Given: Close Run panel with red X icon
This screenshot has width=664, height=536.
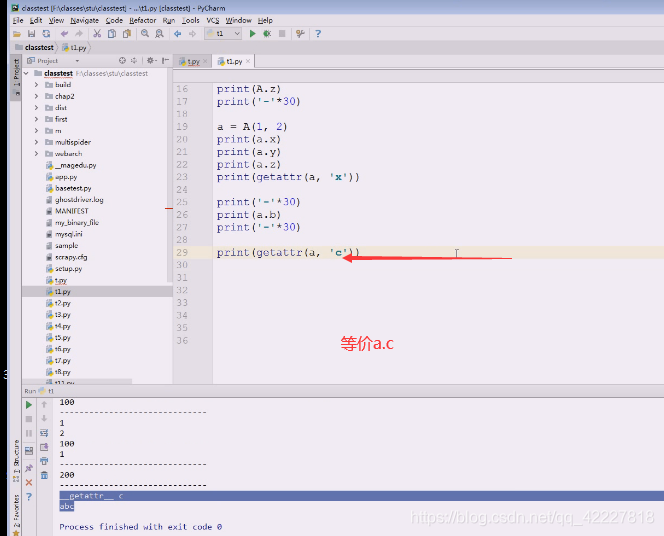Looking at the screenshot, I should tap(29, 482).
